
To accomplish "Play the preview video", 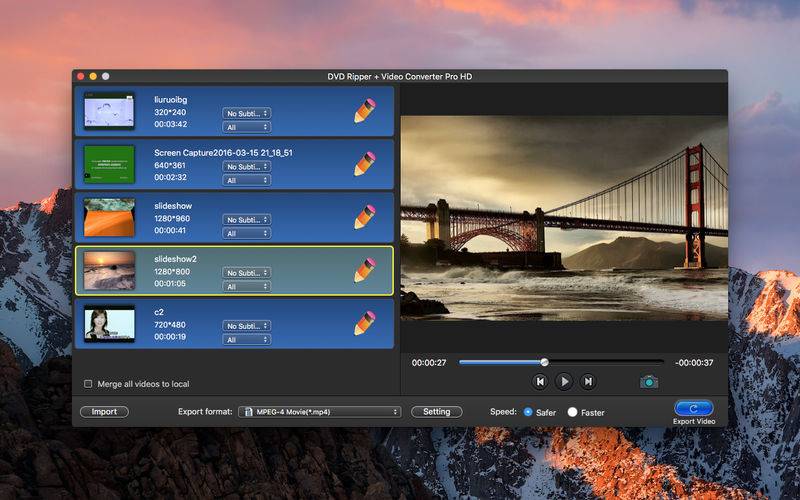I will (564, 382).
